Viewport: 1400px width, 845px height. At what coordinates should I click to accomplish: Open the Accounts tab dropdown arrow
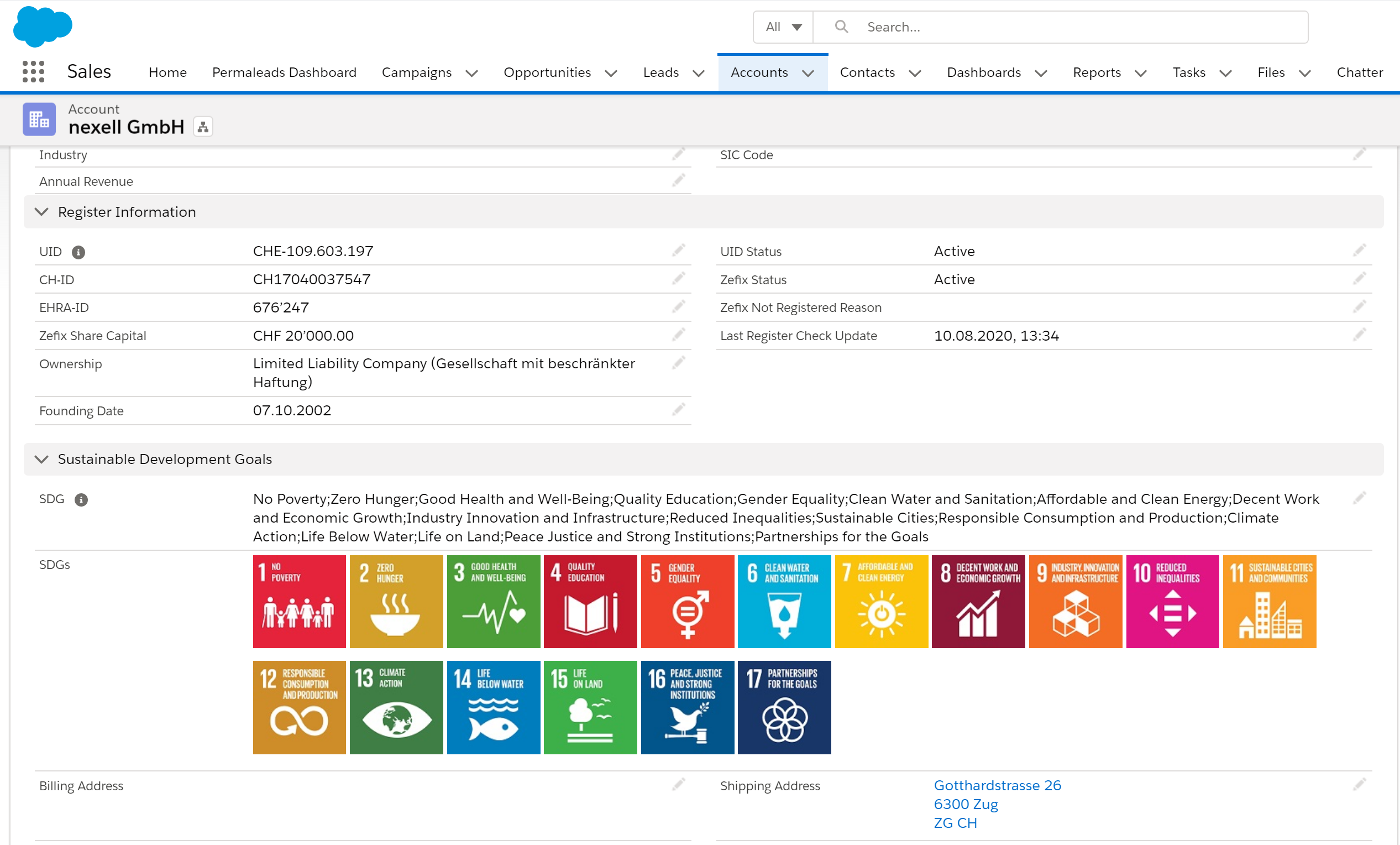(x=809, y=73)
